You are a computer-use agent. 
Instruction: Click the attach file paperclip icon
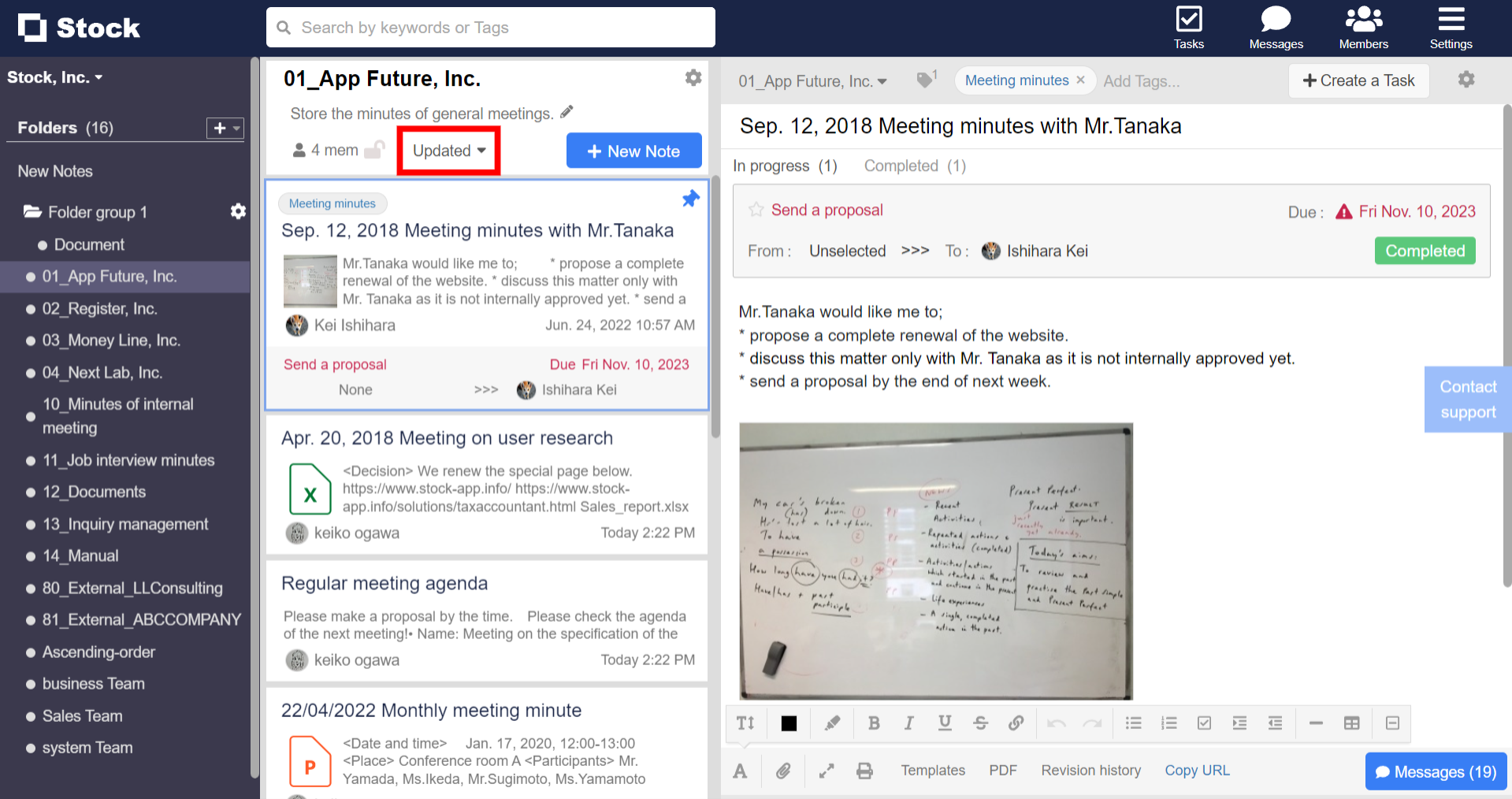(x=782, y=771)
